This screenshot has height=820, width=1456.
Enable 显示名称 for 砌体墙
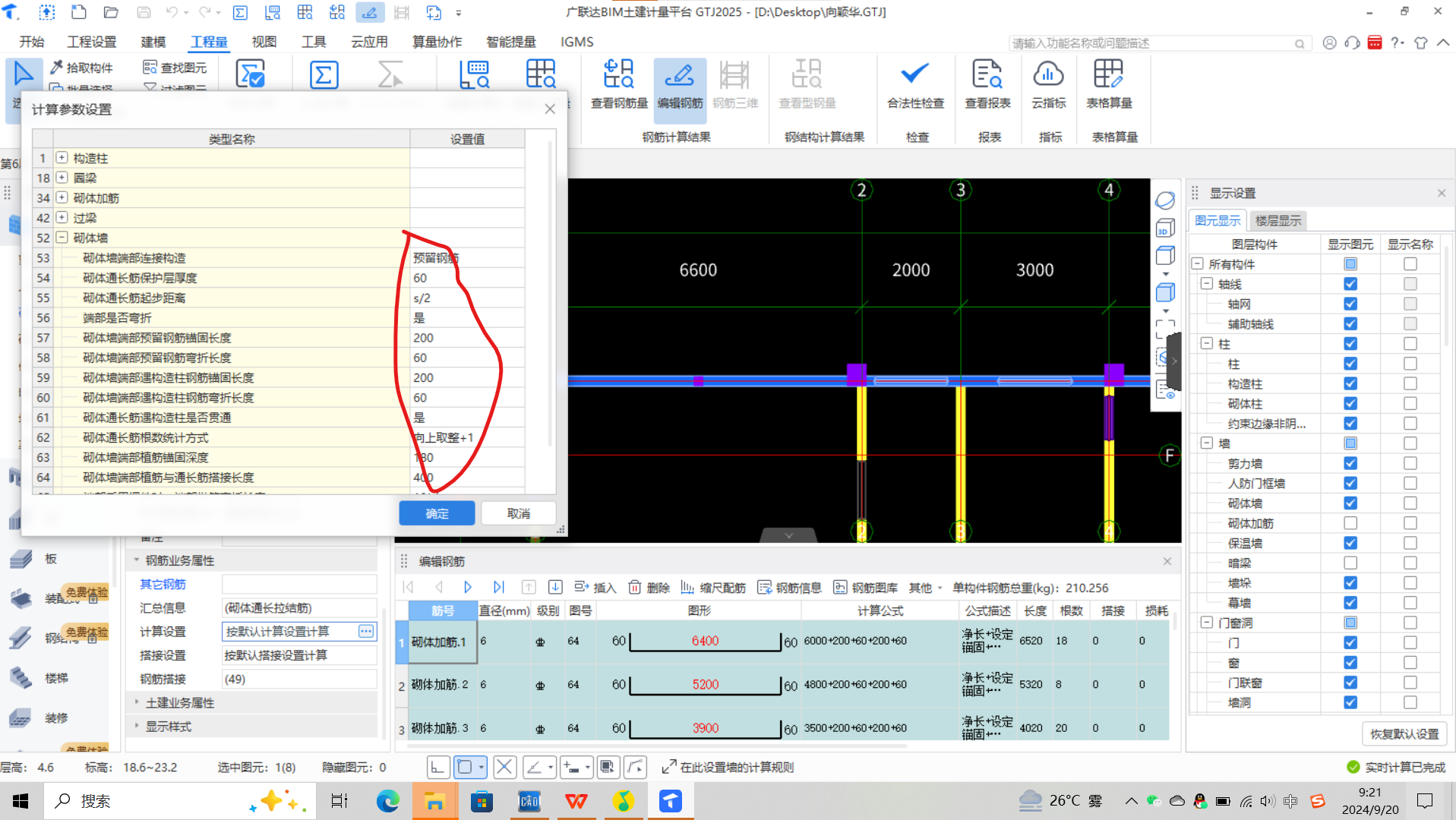coord(1410,503)
